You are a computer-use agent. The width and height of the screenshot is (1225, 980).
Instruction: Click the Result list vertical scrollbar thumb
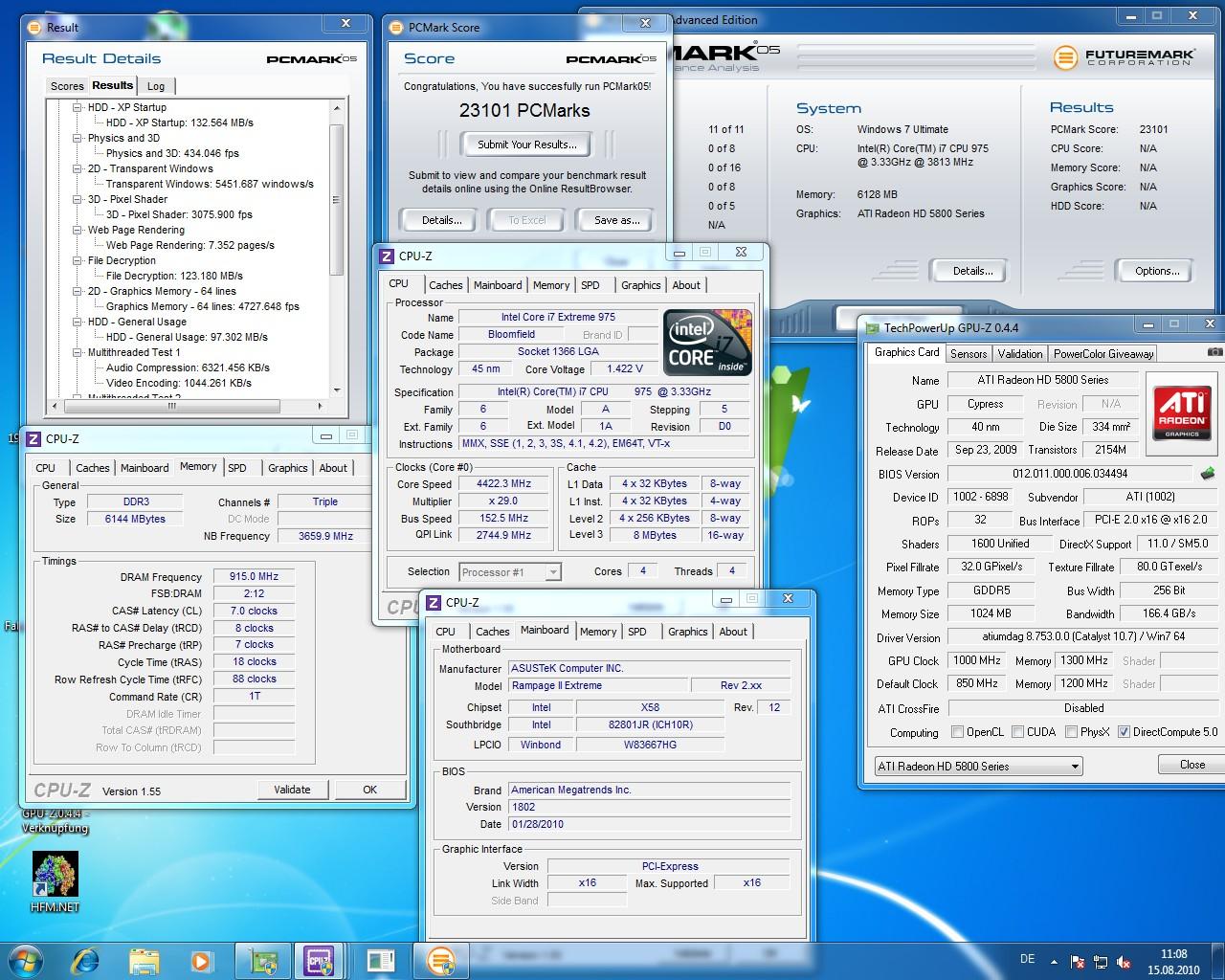click(337, 199)
